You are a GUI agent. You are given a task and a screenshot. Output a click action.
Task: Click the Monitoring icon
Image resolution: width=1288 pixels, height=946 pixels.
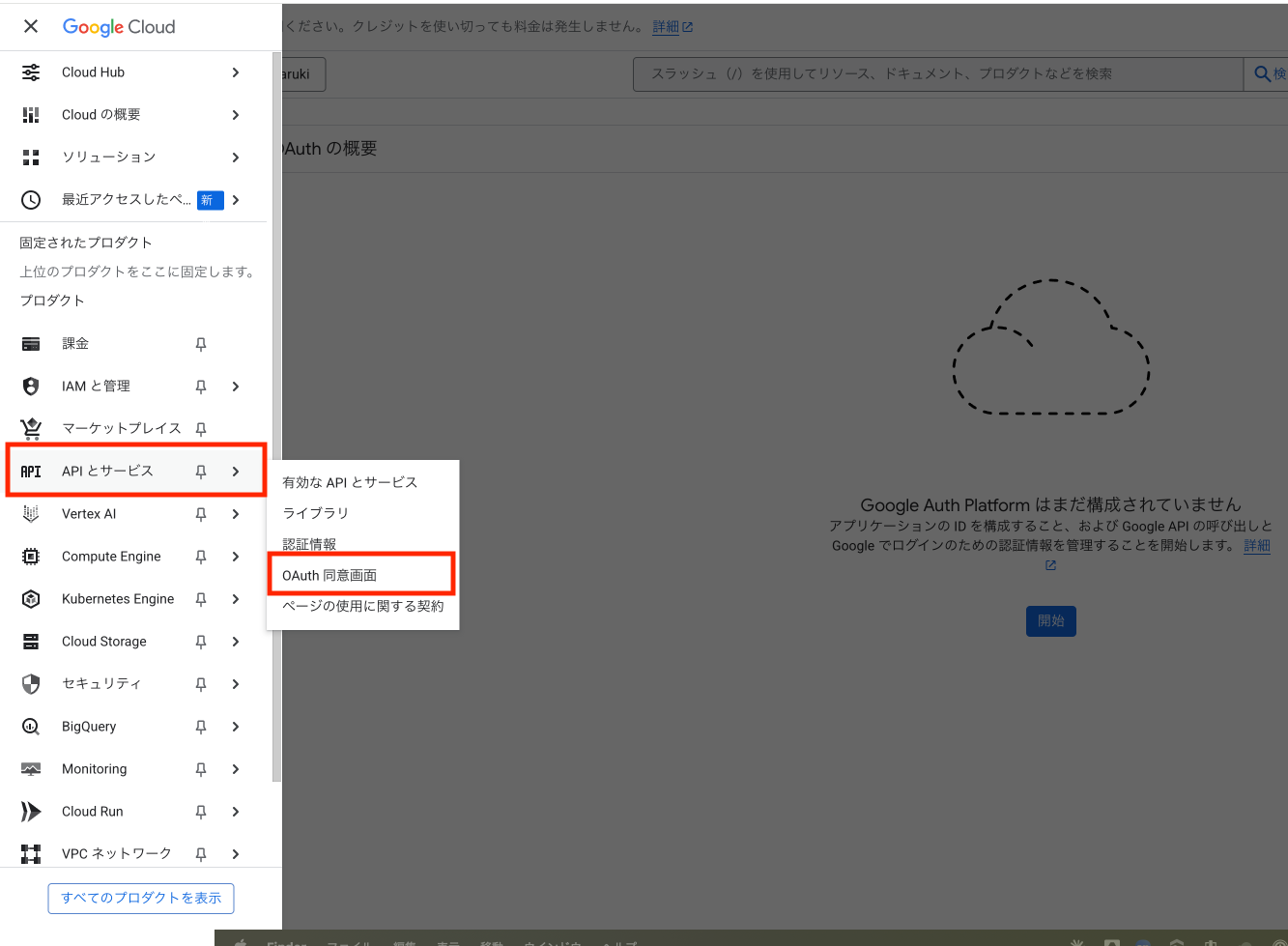point(31,769)
